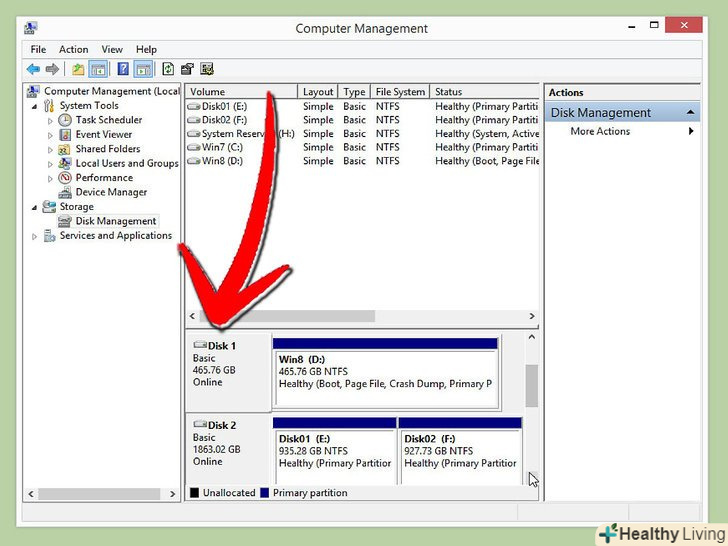The width and height of the screenshot is (728, 546).
Task: Select Disk Management in the tree
Action: [x=116, y=221]
